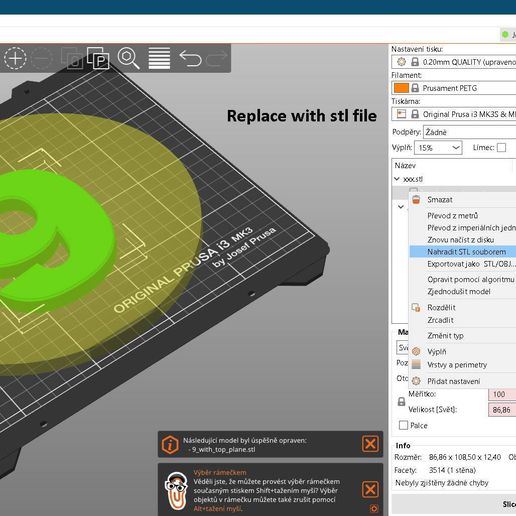Choose Výplň in the context menu
Viewport: 516px width, 516px height.
pos(463,351)
